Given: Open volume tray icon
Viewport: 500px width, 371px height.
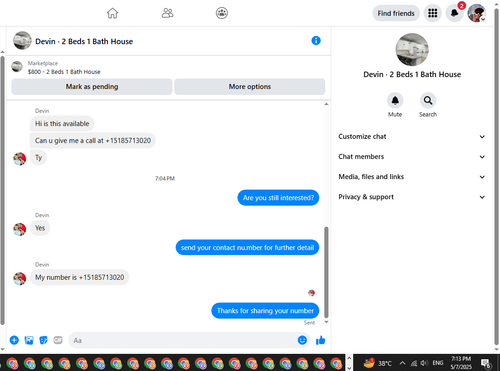Looking at the screenshot, I should pos(424,363).
